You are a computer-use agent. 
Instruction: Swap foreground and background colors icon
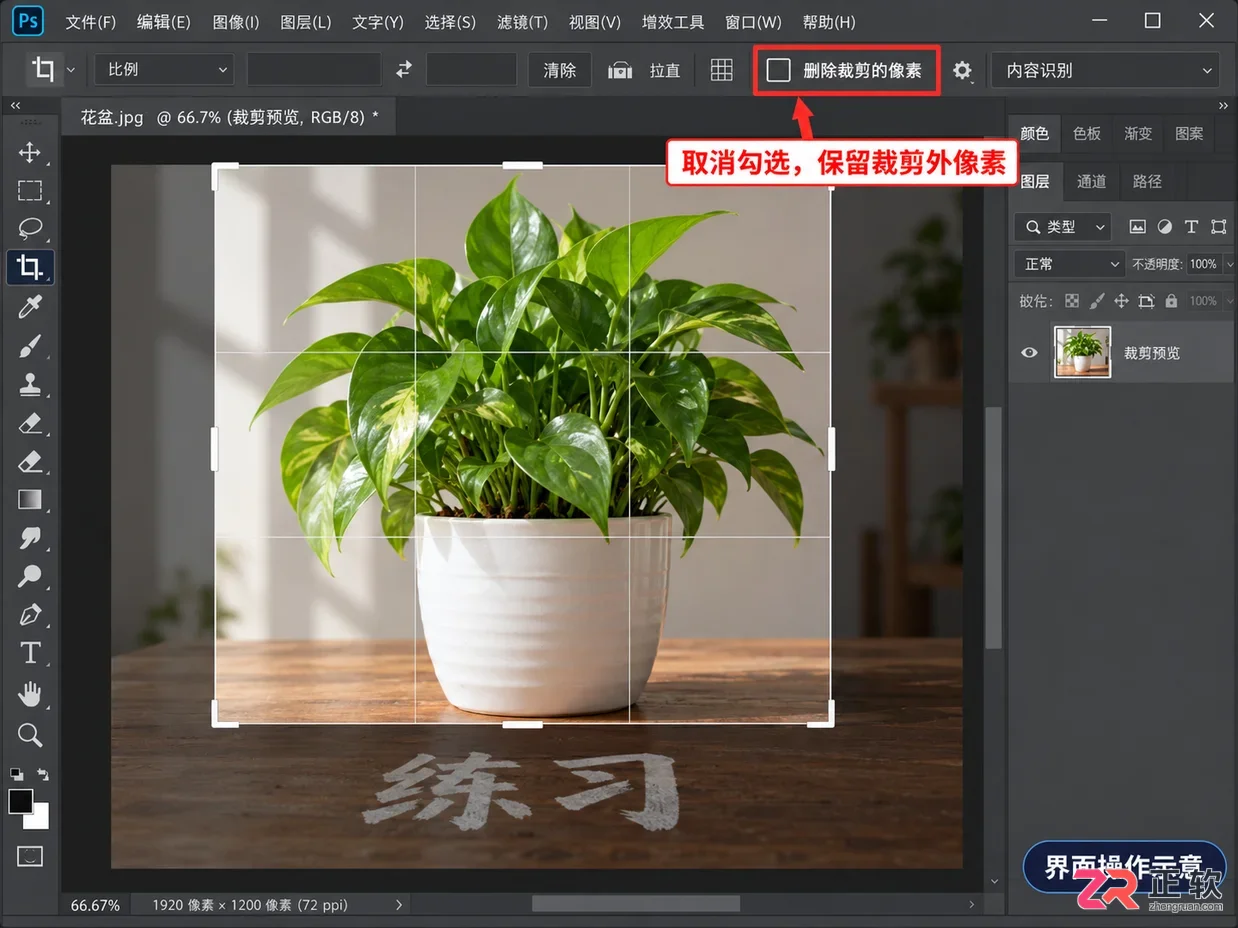(x=42, y=774)
